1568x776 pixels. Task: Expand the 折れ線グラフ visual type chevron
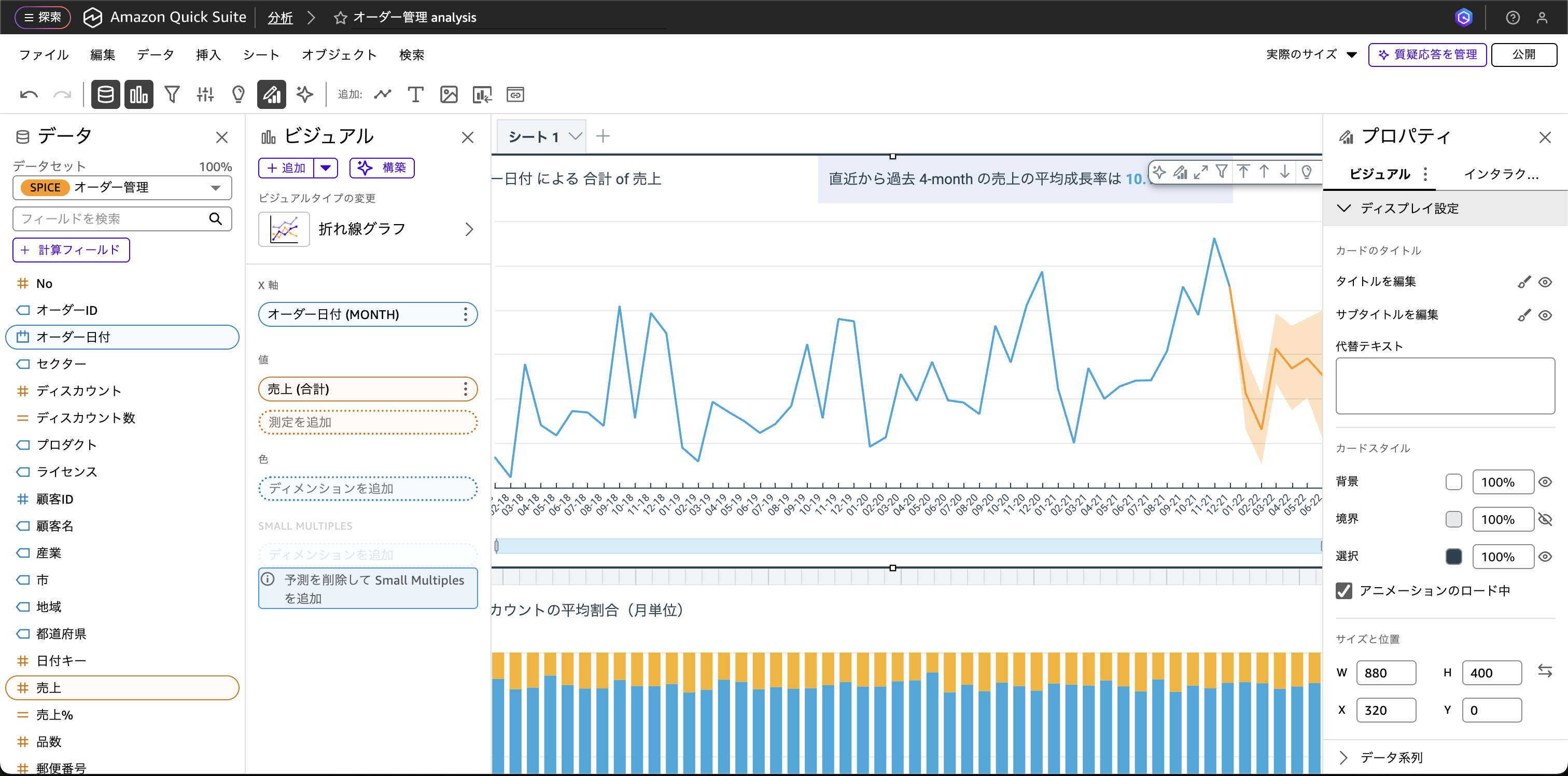(x=469, y=229)
